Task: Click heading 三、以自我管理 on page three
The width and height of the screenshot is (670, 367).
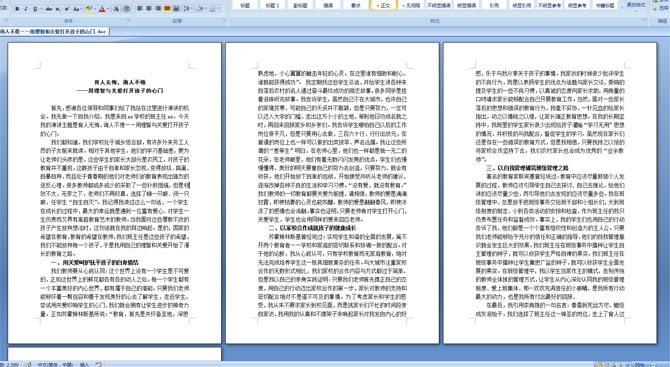Action: (x=527, y=168)
